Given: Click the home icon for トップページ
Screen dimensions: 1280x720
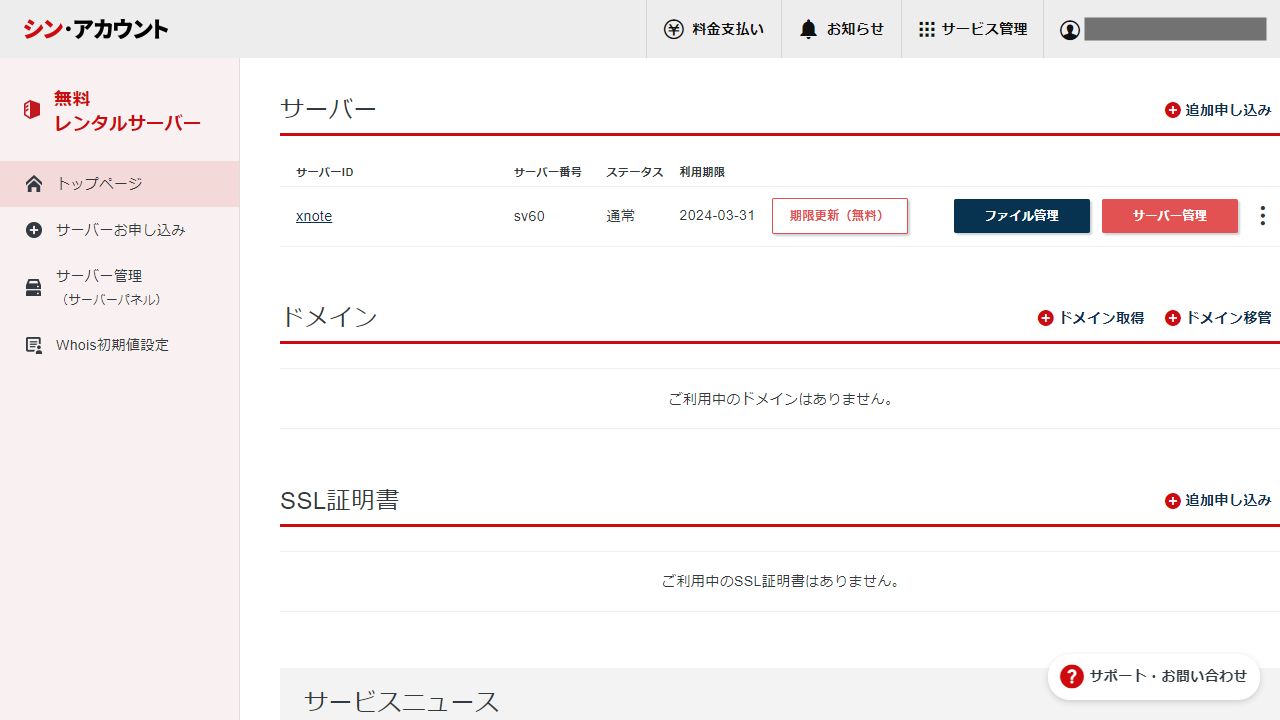Looking at the screenshot, I should [x=34, y=184].
